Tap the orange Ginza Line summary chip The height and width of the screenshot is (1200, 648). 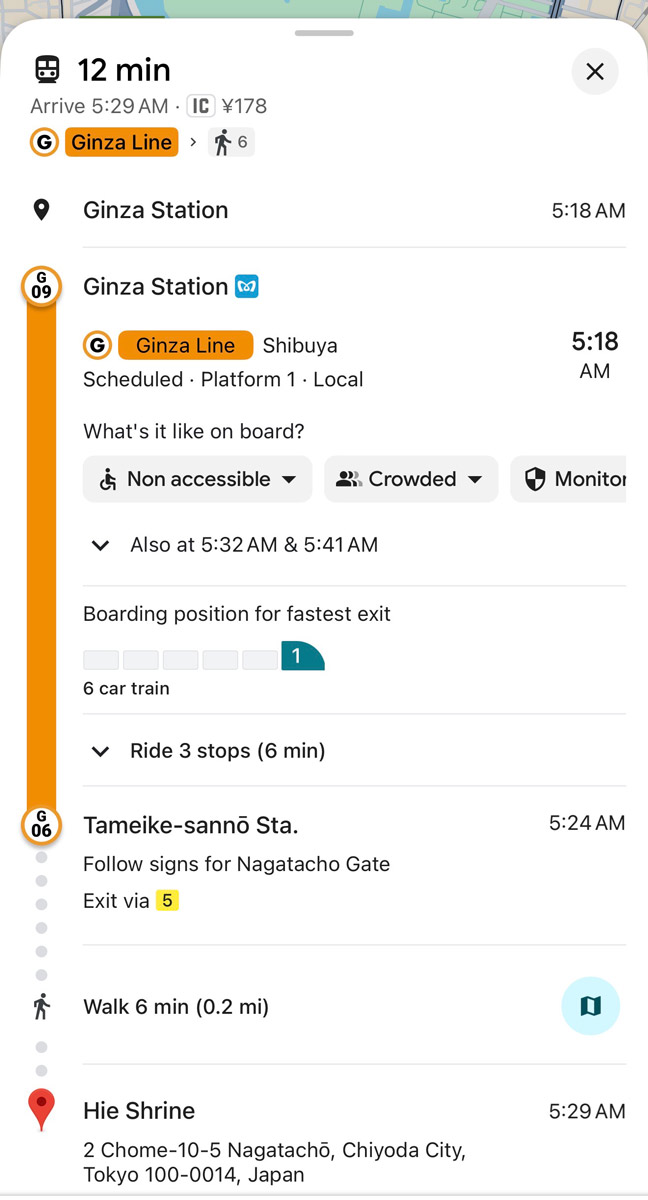click(x=122, y=142)
